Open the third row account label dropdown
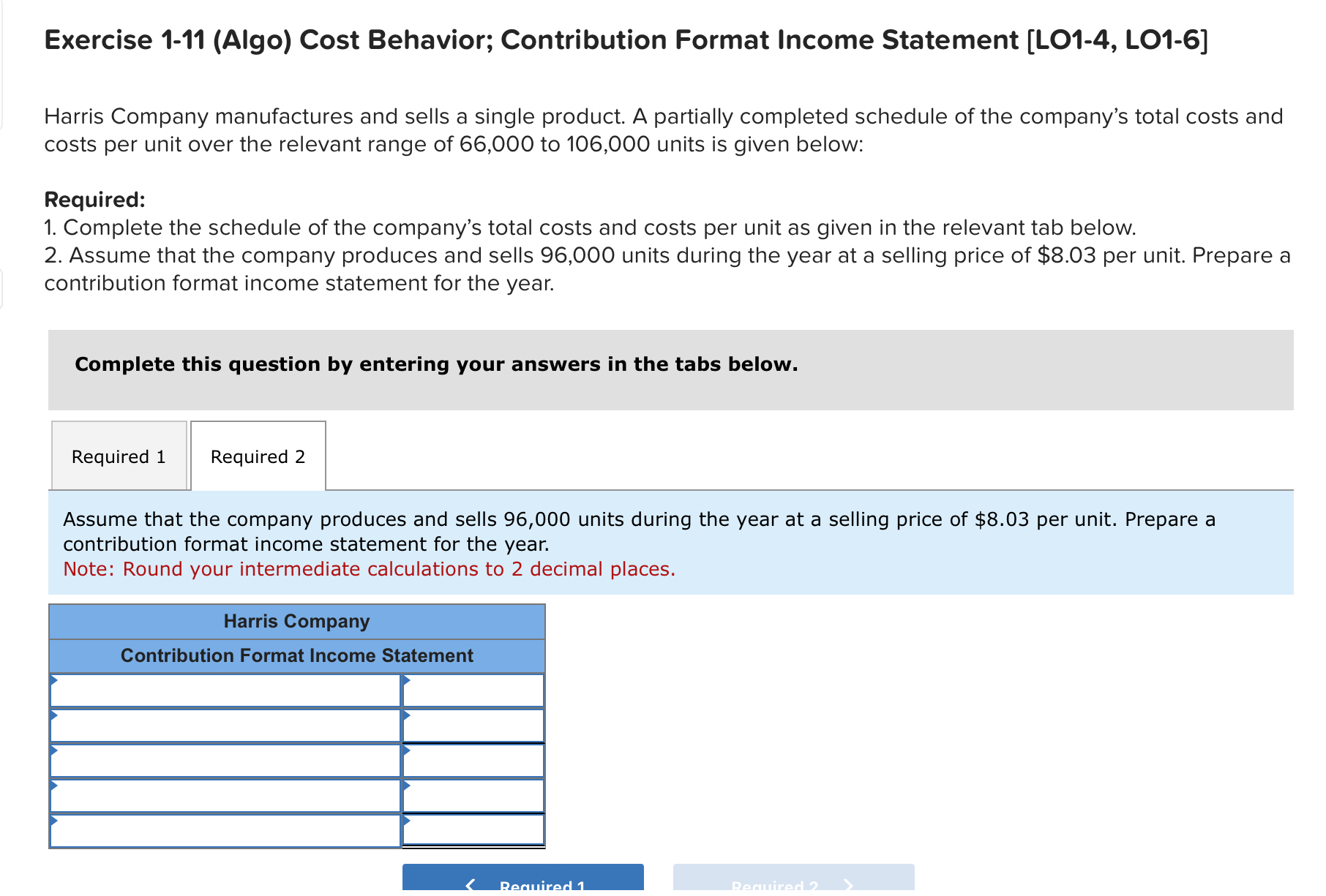Image resolution: width=1326 pixels, height=896 pixels. click(54, 751)
